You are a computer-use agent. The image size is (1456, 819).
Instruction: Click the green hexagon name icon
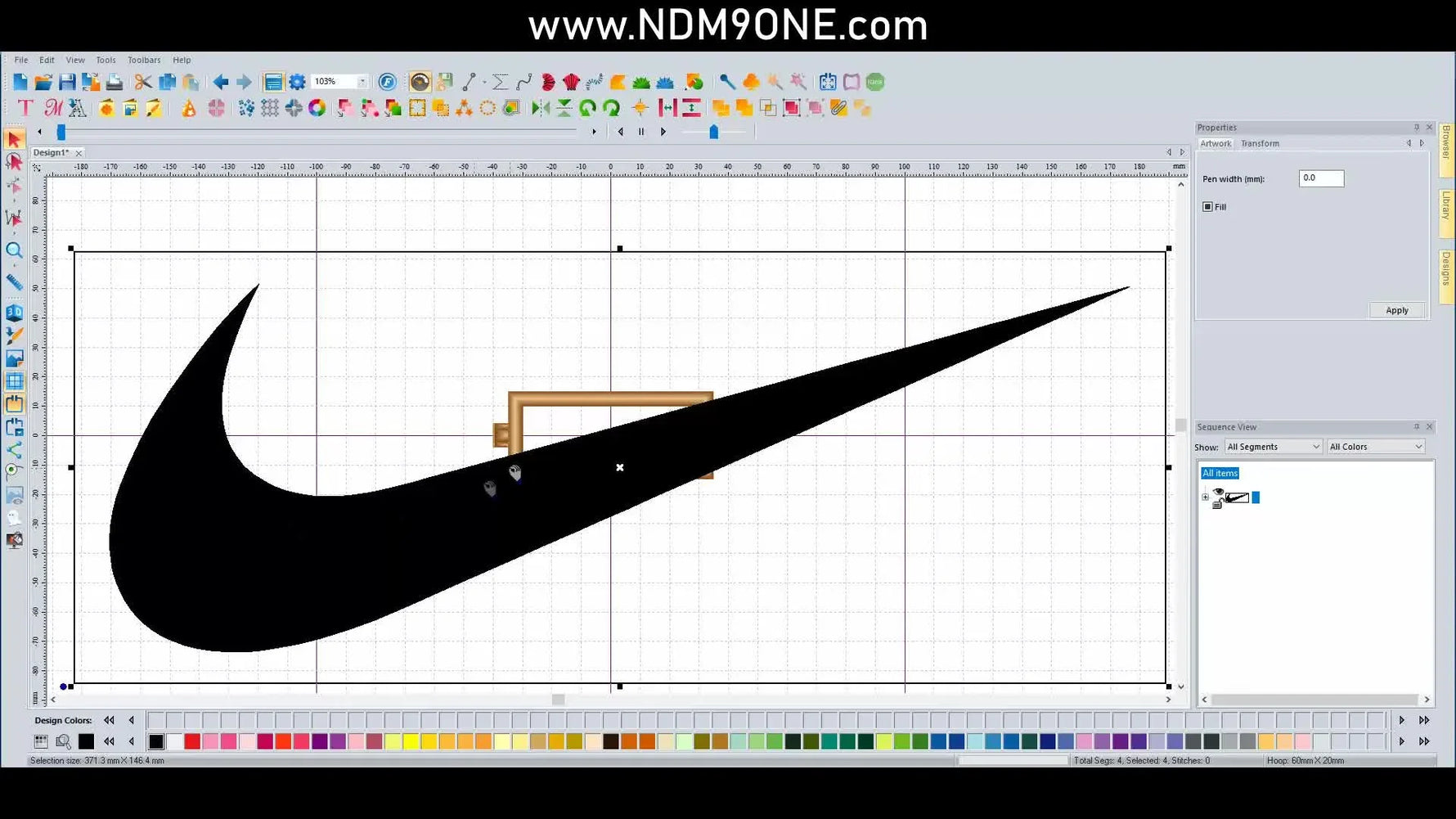click(x=875, y=82)
